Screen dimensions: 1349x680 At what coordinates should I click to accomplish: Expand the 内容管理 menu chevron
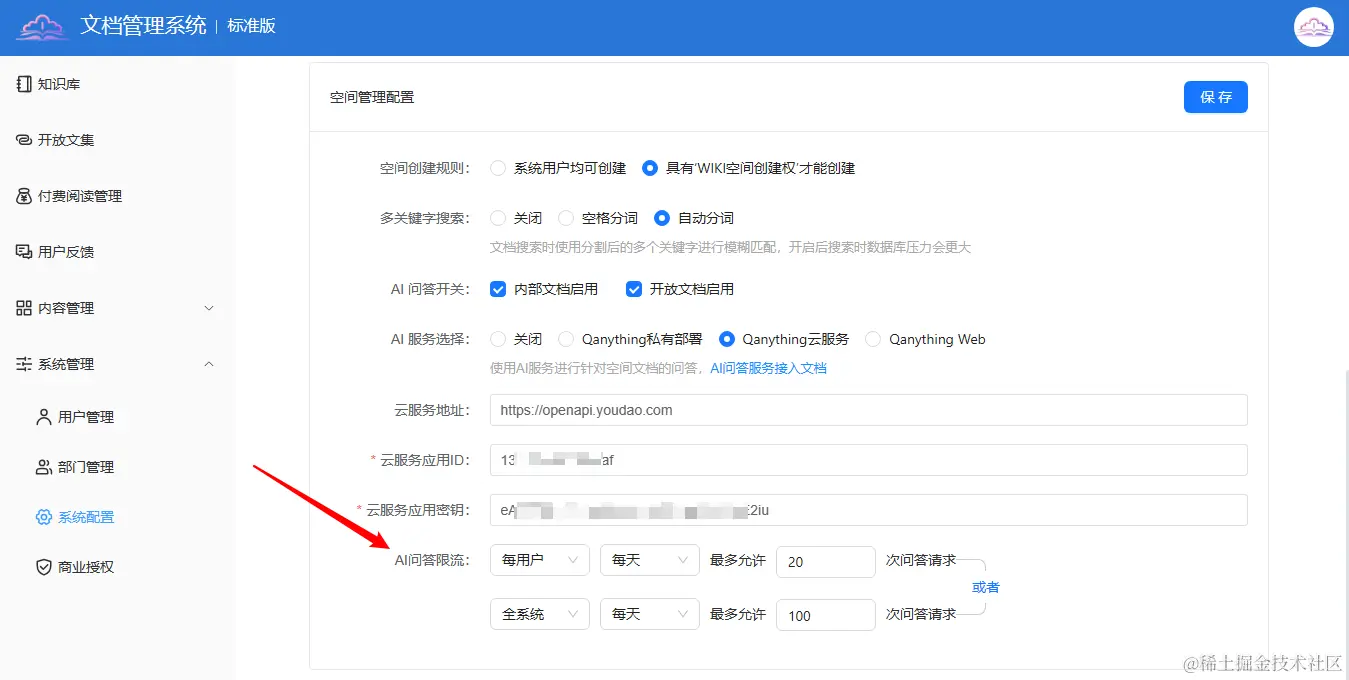pos(209,308)
